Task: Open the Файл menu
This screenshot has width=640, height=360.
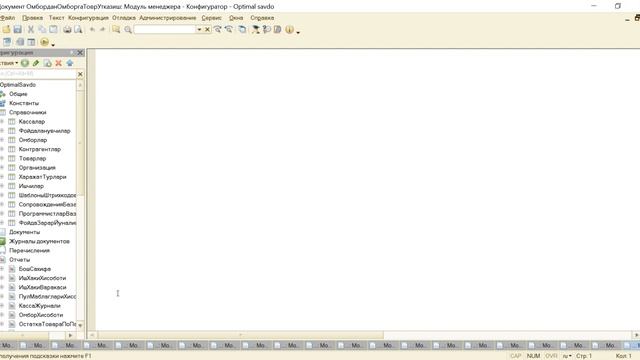Action: pos(7,18)
